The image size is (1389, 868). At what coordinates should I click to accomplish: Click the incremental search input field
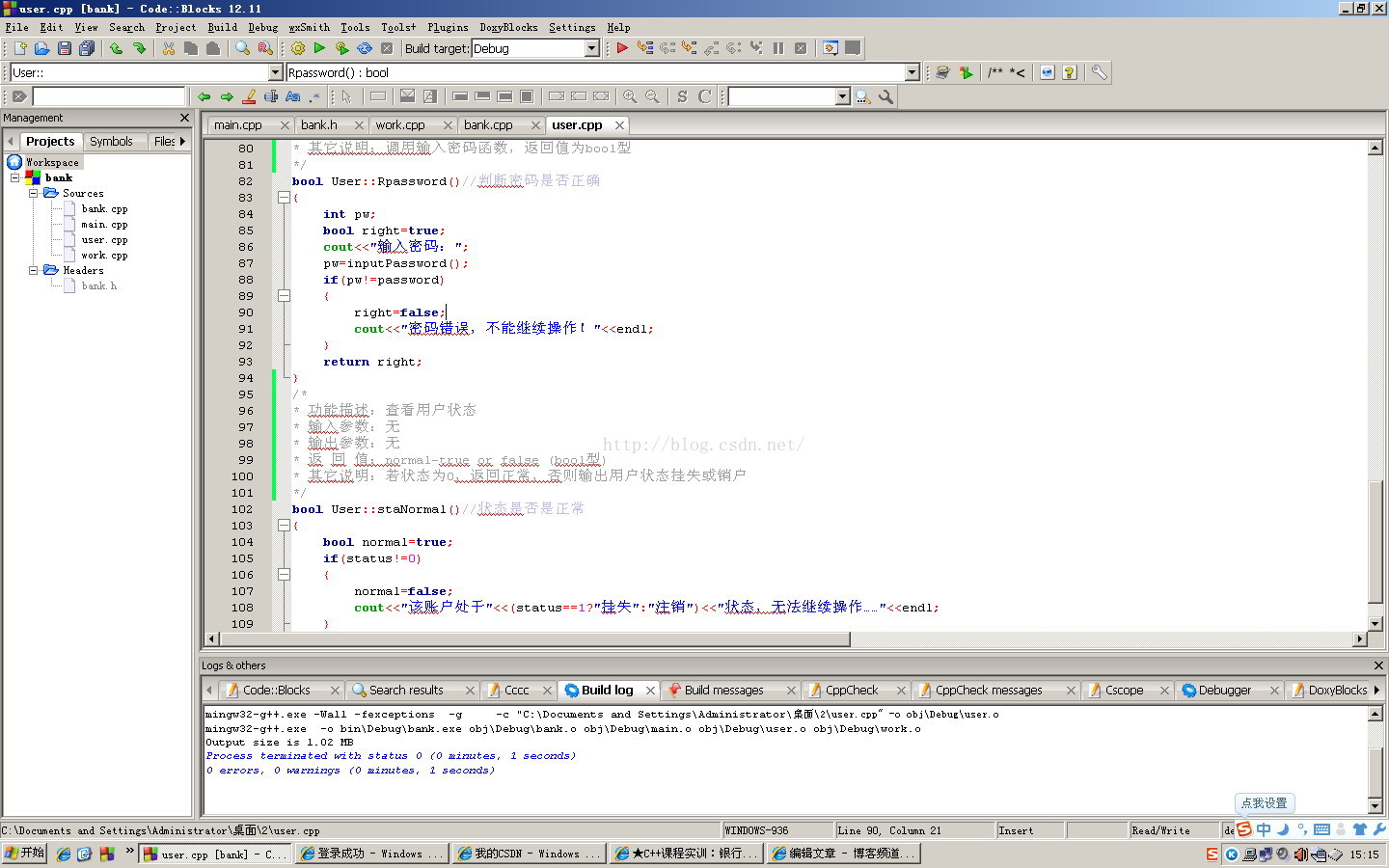[108, 96]
